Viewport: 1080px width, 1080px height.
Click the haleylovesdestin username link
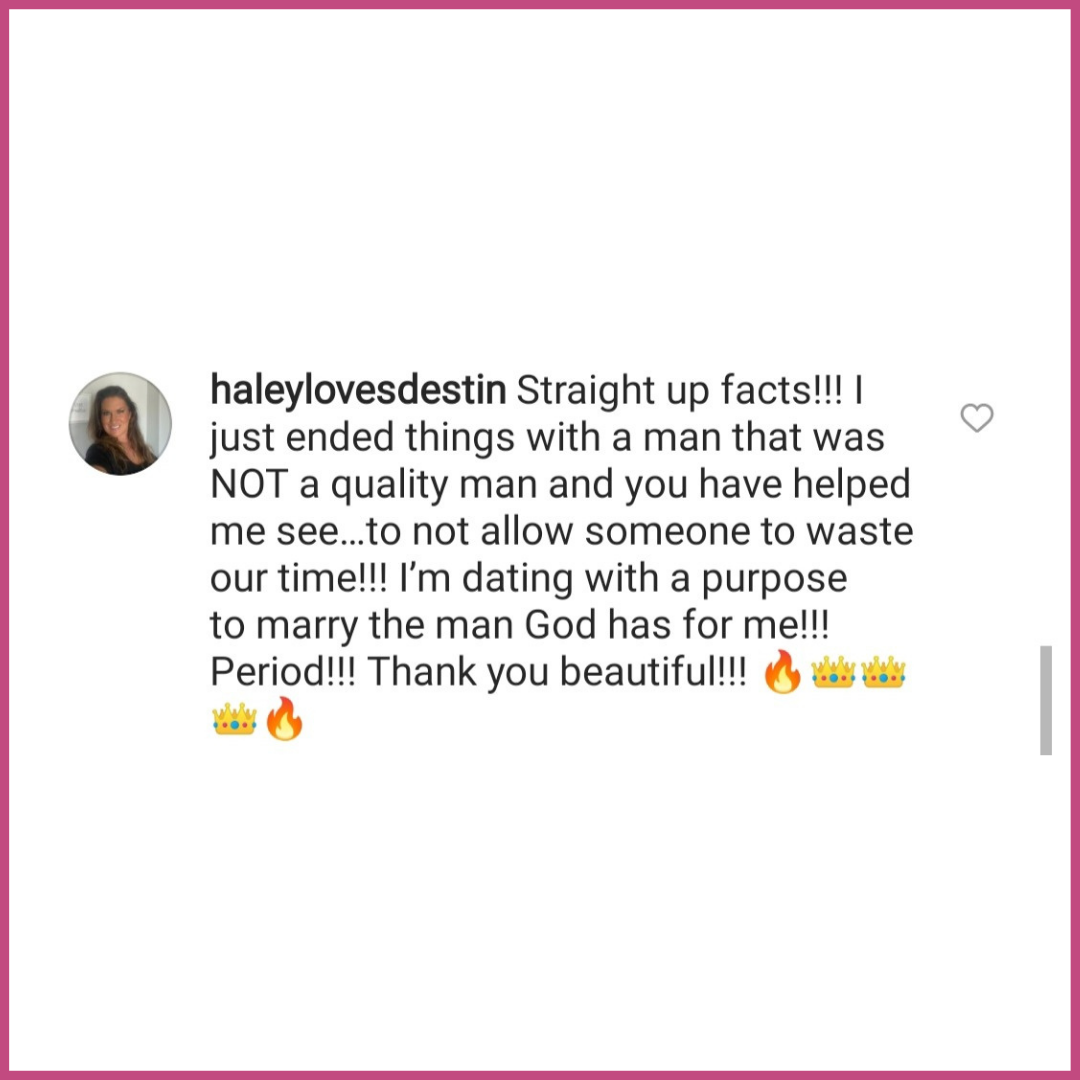(x=358, y=391)
